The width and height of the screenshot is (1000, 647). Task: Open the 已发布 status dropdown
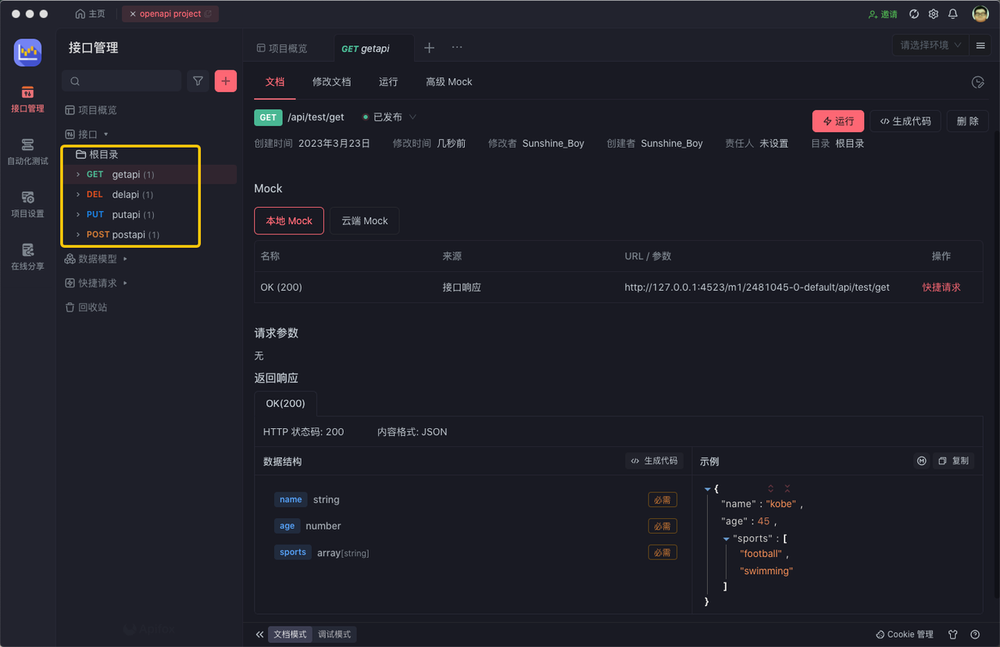tap(389, 117)
